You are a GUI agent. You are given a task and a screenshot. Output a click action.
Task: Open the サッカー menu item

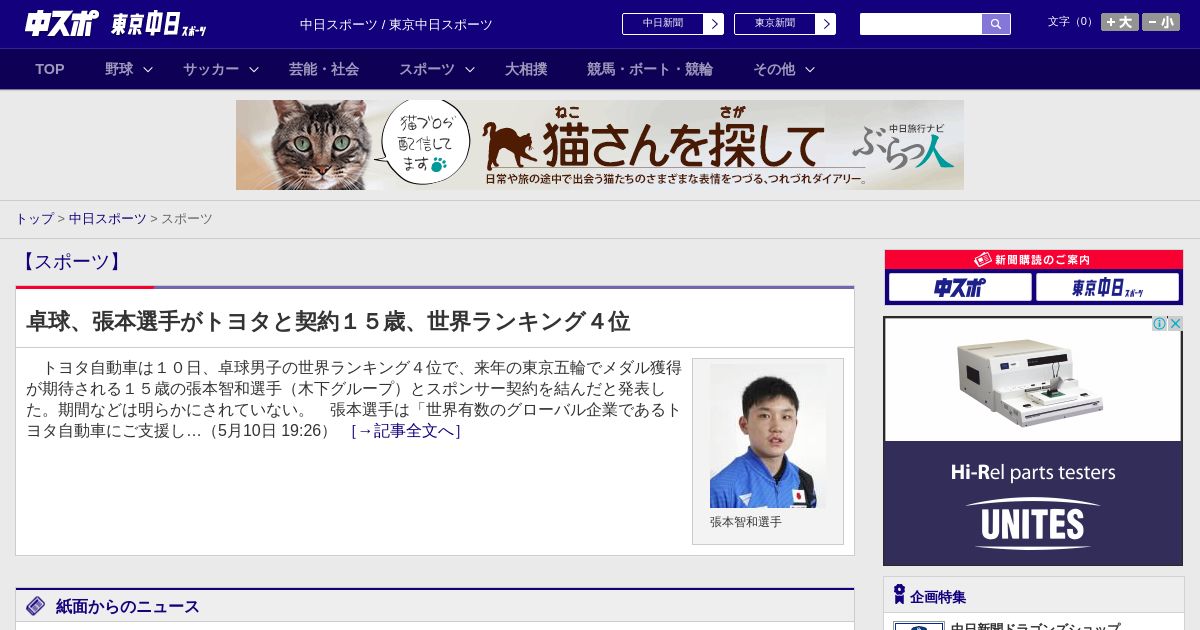point(211,69)
